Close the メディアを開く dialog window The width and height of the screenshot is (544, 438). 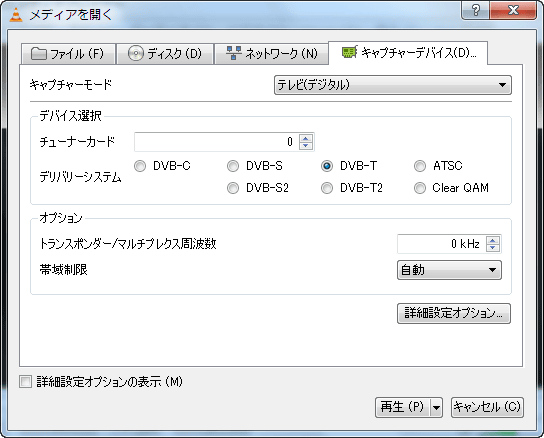click(x=513, y=10)
